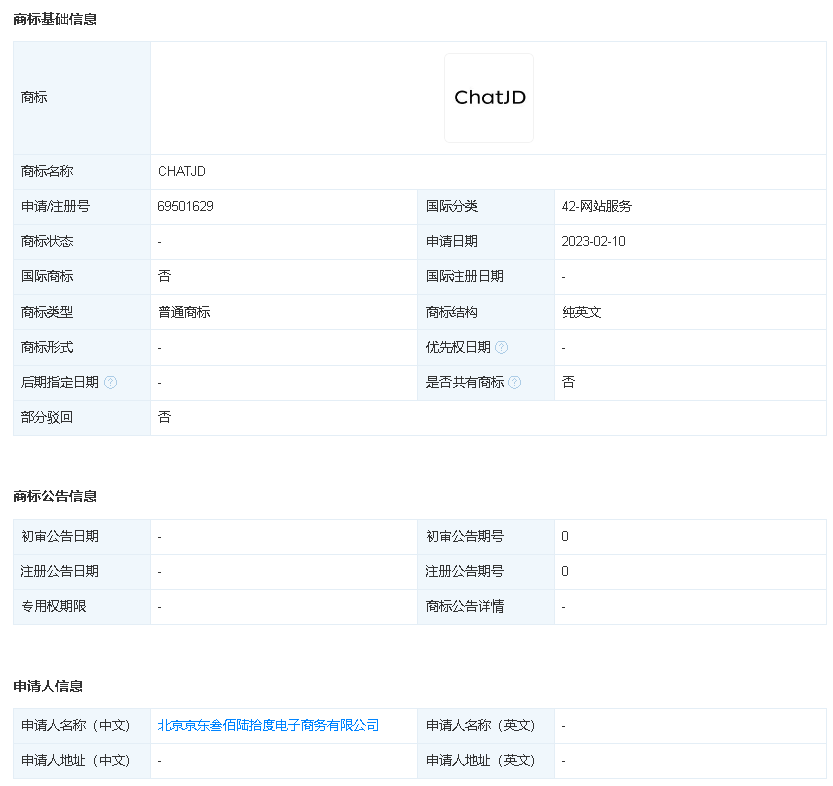Click 商标类型 value 普通商标

coord(182,312)
